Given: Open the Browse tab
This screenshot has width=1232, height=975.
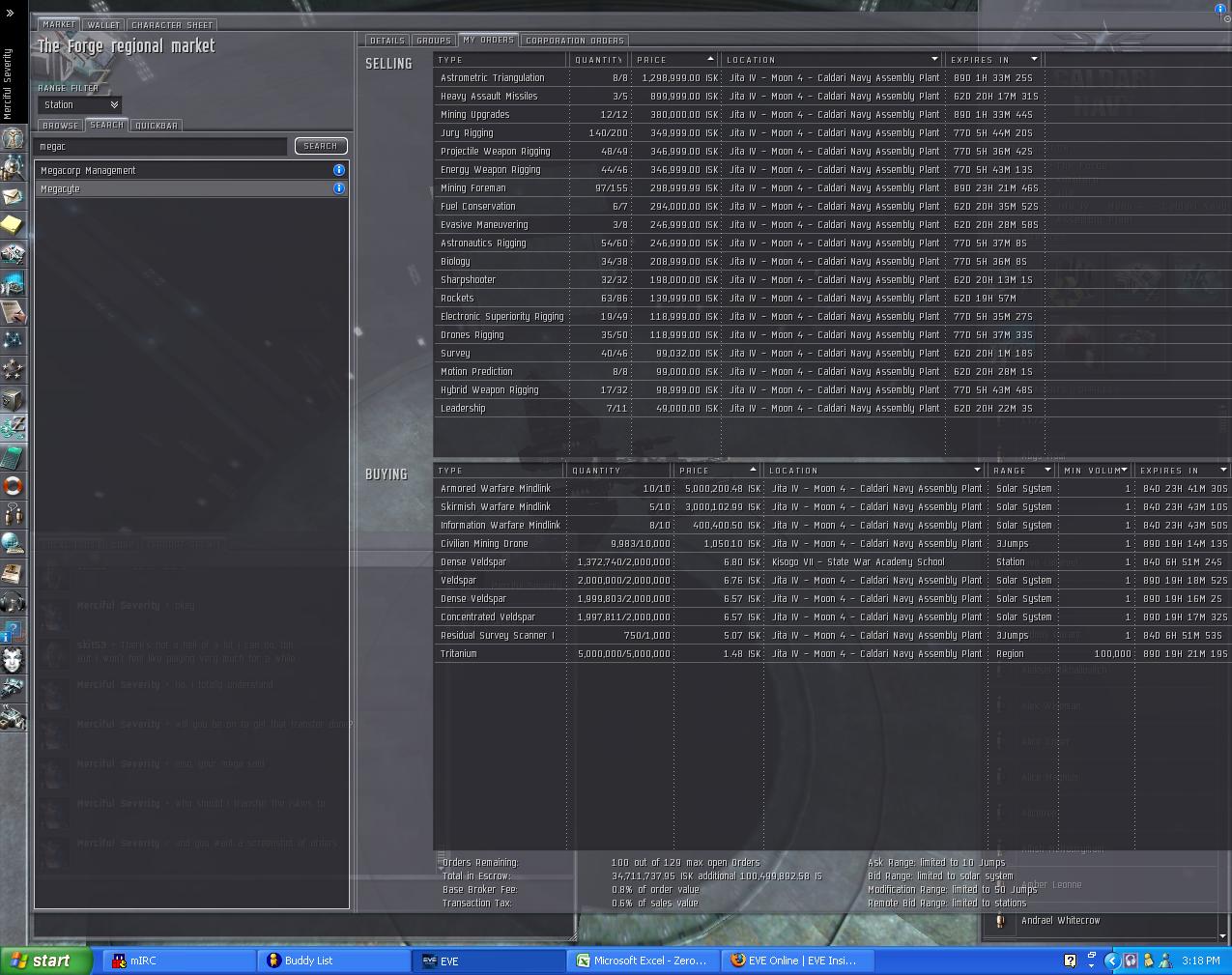Looking at the screenshot, I should (60, 126).
